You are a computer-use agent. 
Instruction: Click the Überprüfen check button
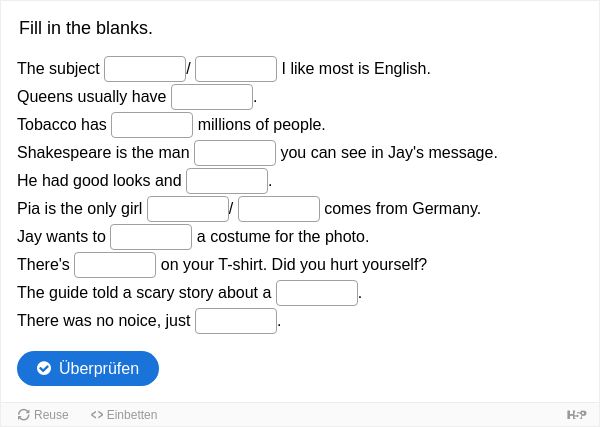[88, 368]
